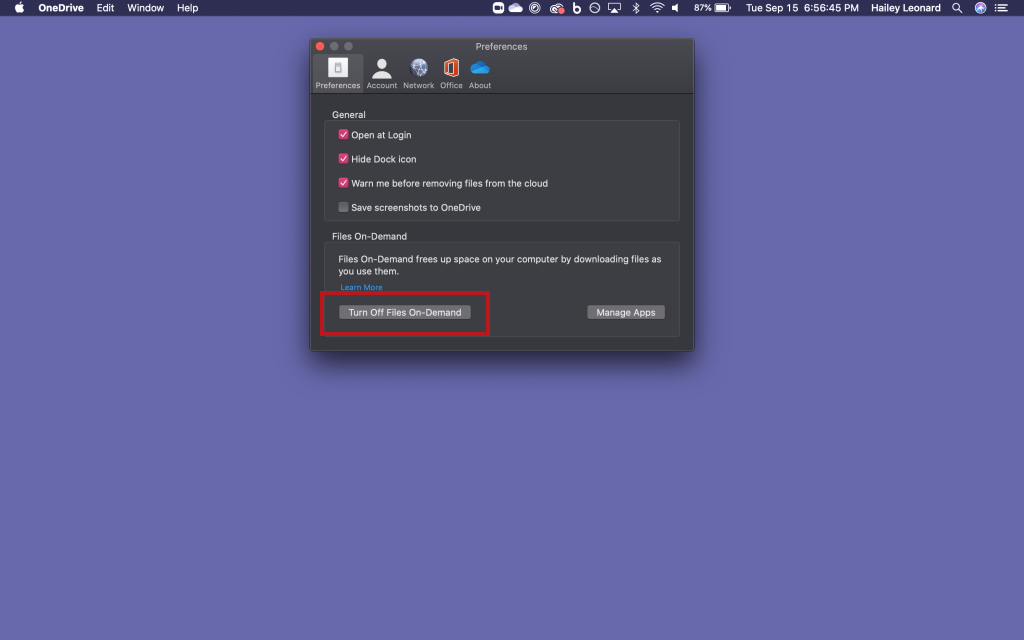Show the About OneDrive pane

480,72
